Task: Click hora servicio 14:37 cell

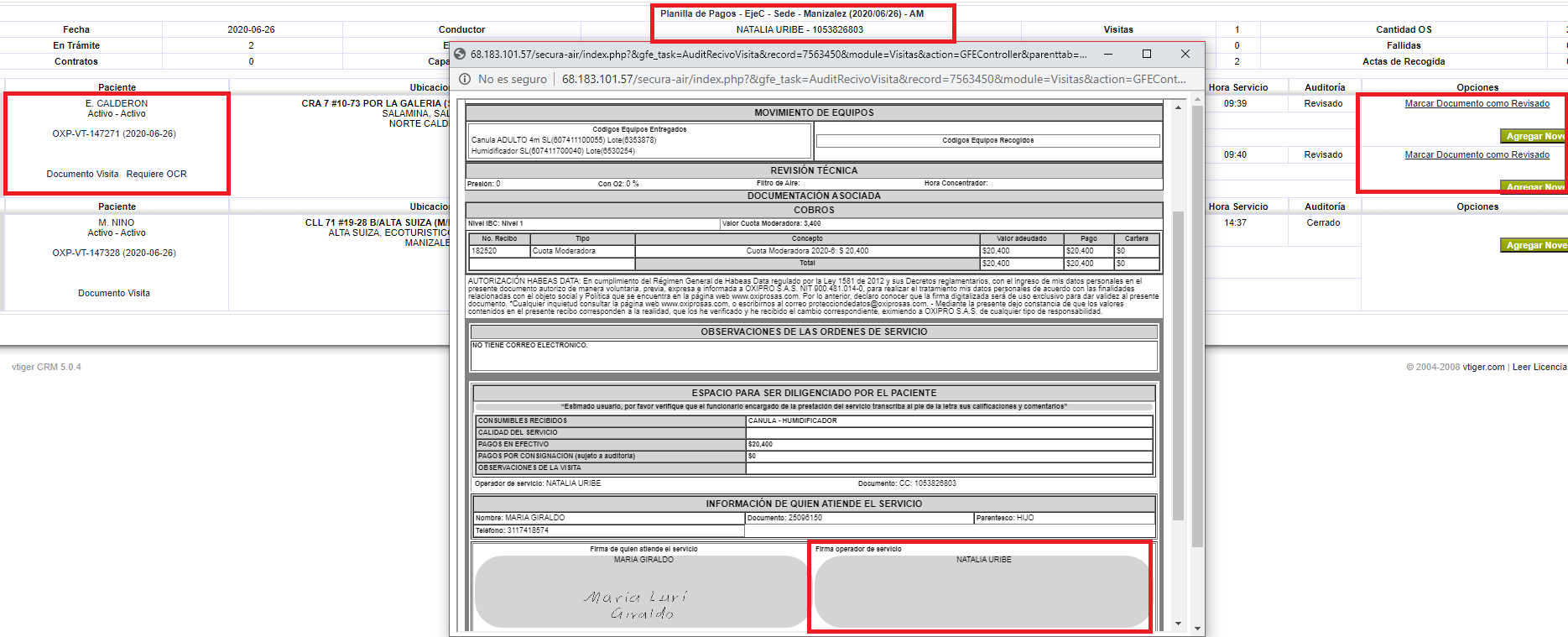Action: pyautogui.click(x=1235, y=222)
